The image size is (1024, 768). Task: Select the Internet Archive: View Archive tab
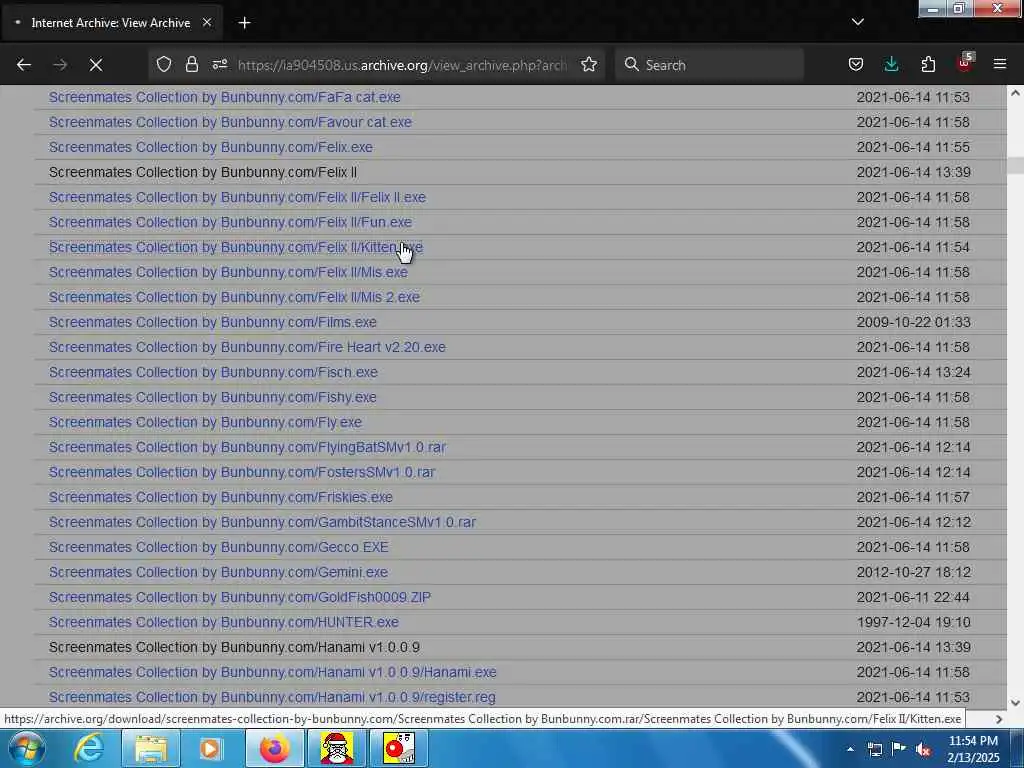111,23
